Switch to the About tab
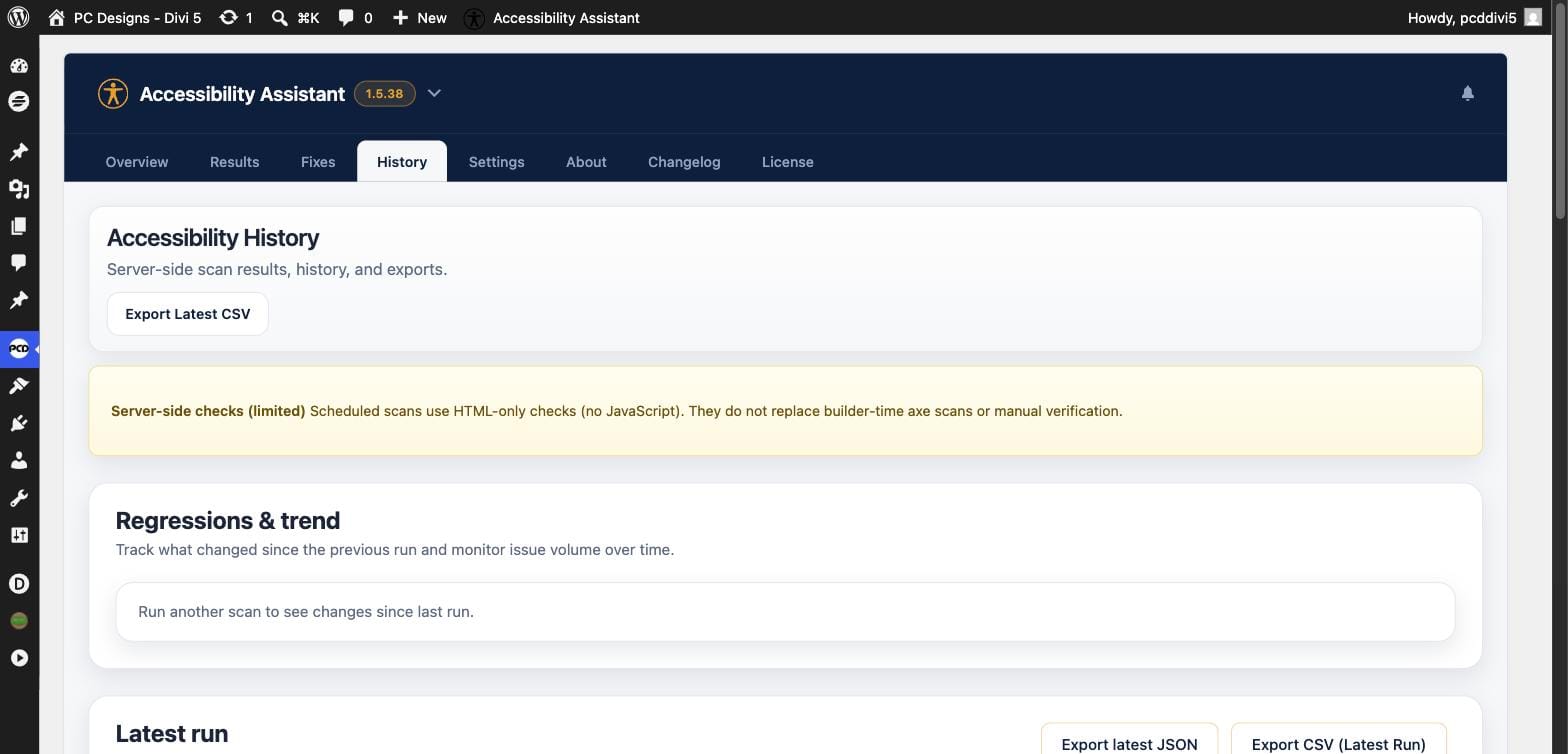Viewport: 1568px width, 754px height. pos(586,162)
